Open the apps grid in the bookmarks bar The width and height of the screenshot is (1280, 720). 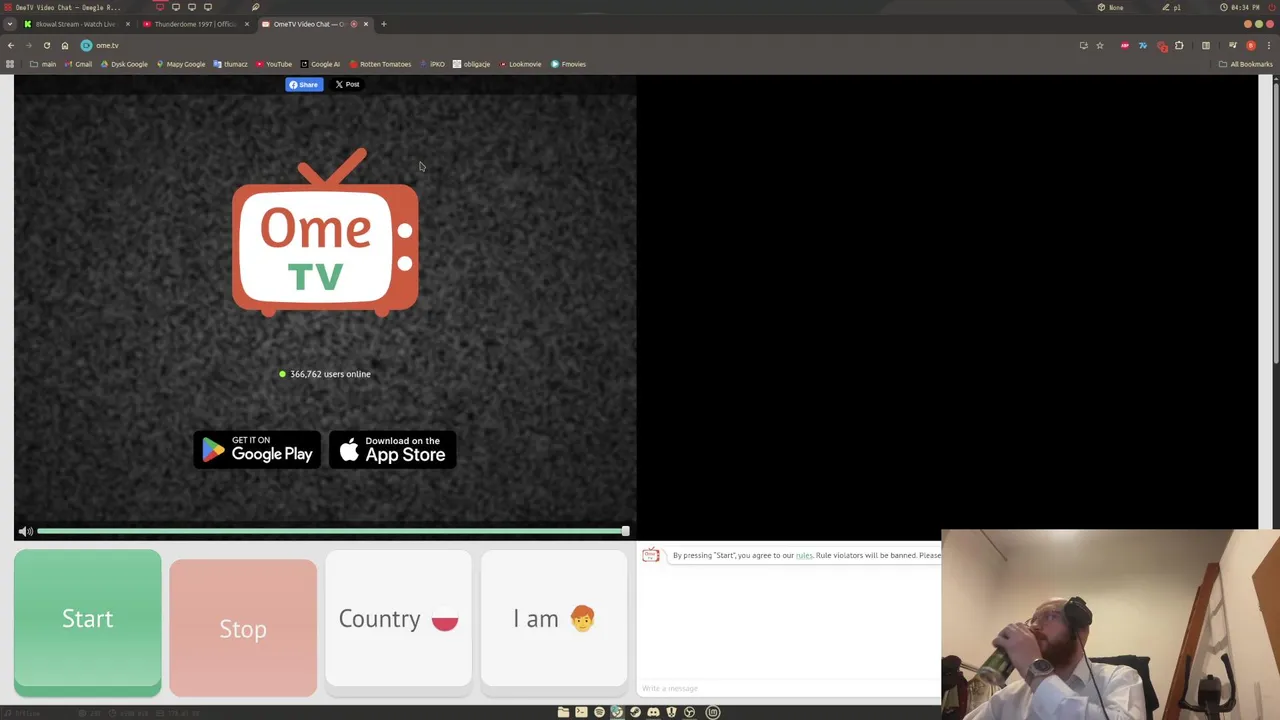(x=10, y=64)
